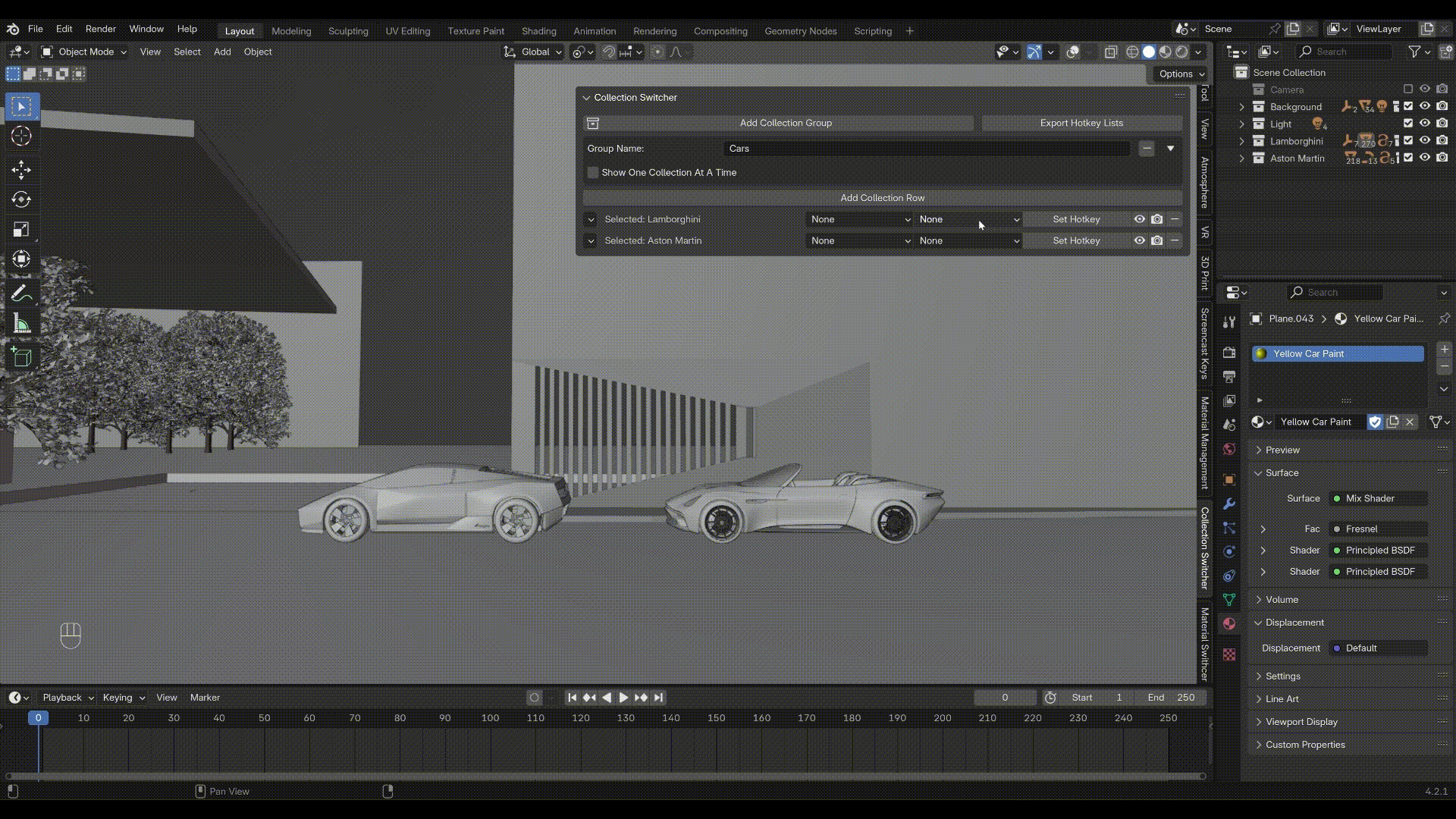Click Add Collection Row button
This screenshot has height=819, width=1456.
click(x=882, y=198)
